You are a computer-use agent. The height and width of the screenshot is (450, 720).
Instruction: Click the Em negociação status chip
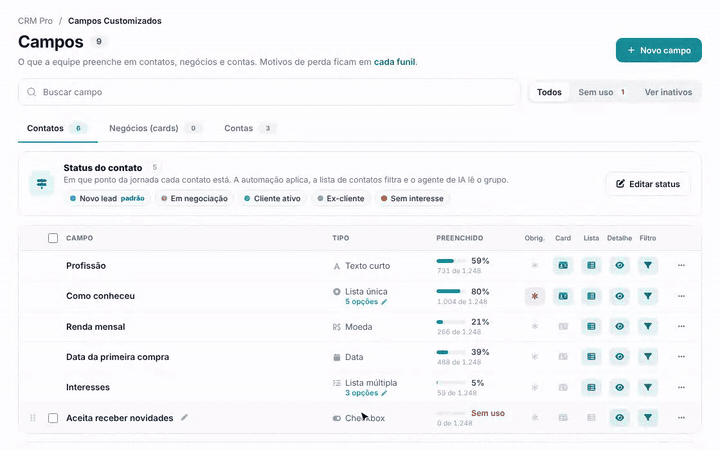(194, 198)
